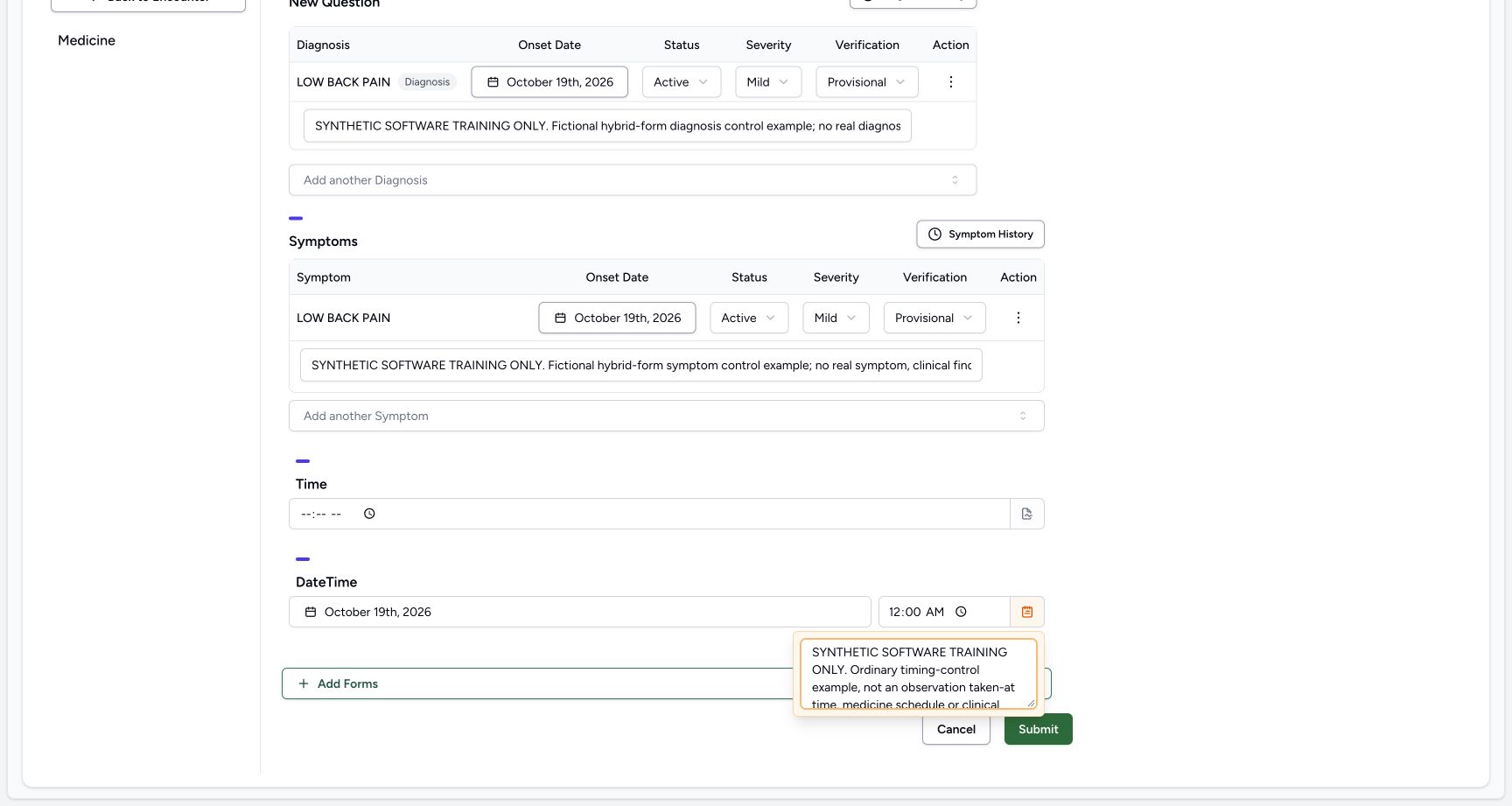Click the Verification header in the Diagnosis table
1512x806 pixels.
867,45
